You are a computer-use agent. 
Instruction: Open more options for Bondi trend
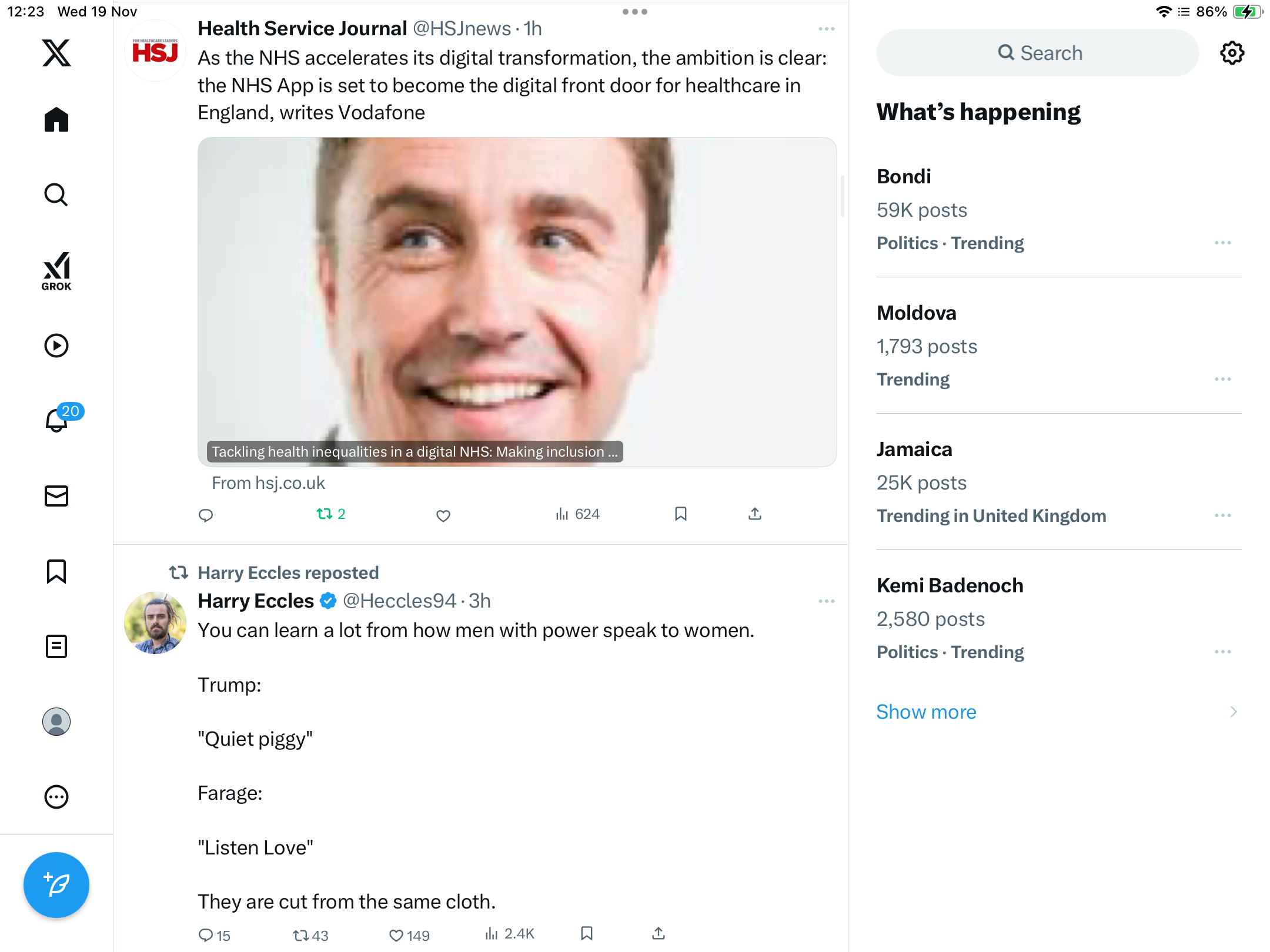click(1223, 243)
